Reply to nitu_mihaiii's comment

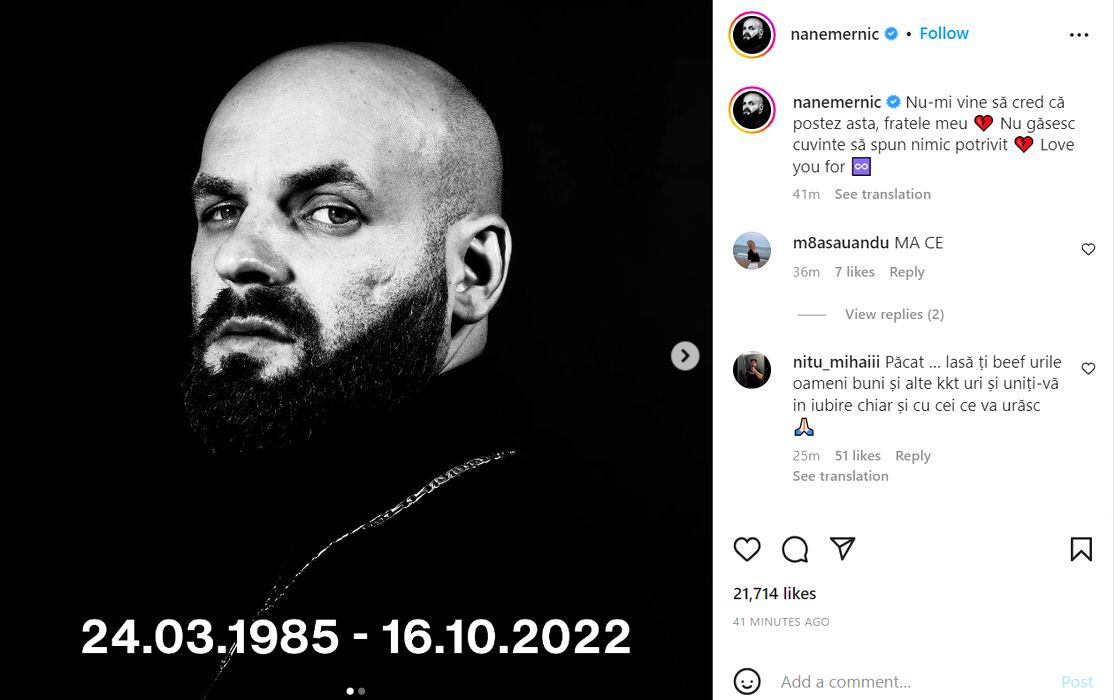coord(913,456)
